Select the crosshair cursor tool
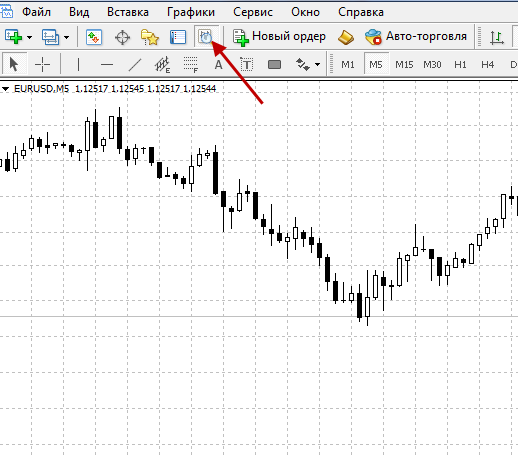 tap(42, 64)
